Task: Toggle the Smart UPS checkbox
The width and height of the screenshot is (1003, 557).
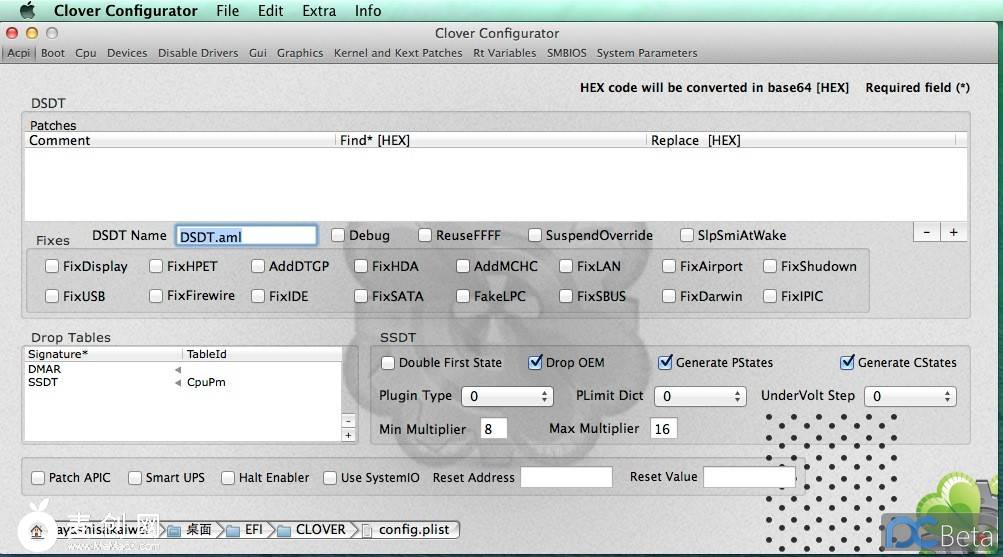Action: 134,478
